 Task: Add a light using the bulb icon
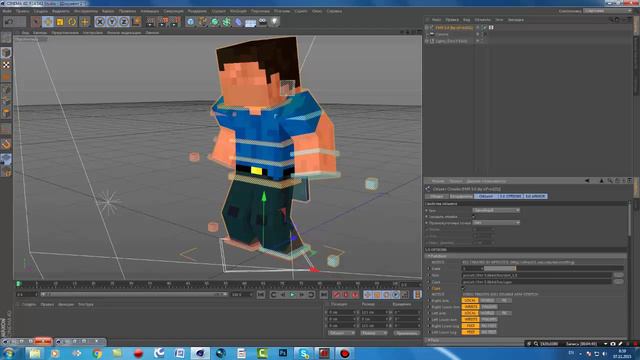[x=275, y=22]
